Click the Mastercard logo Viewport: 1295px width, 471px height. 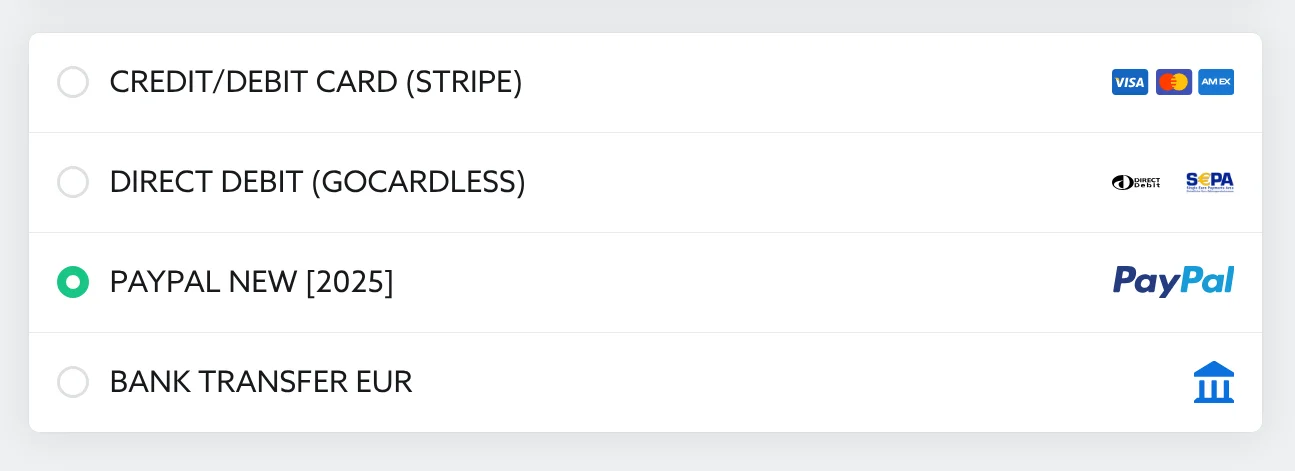[x=1173, y=82]
